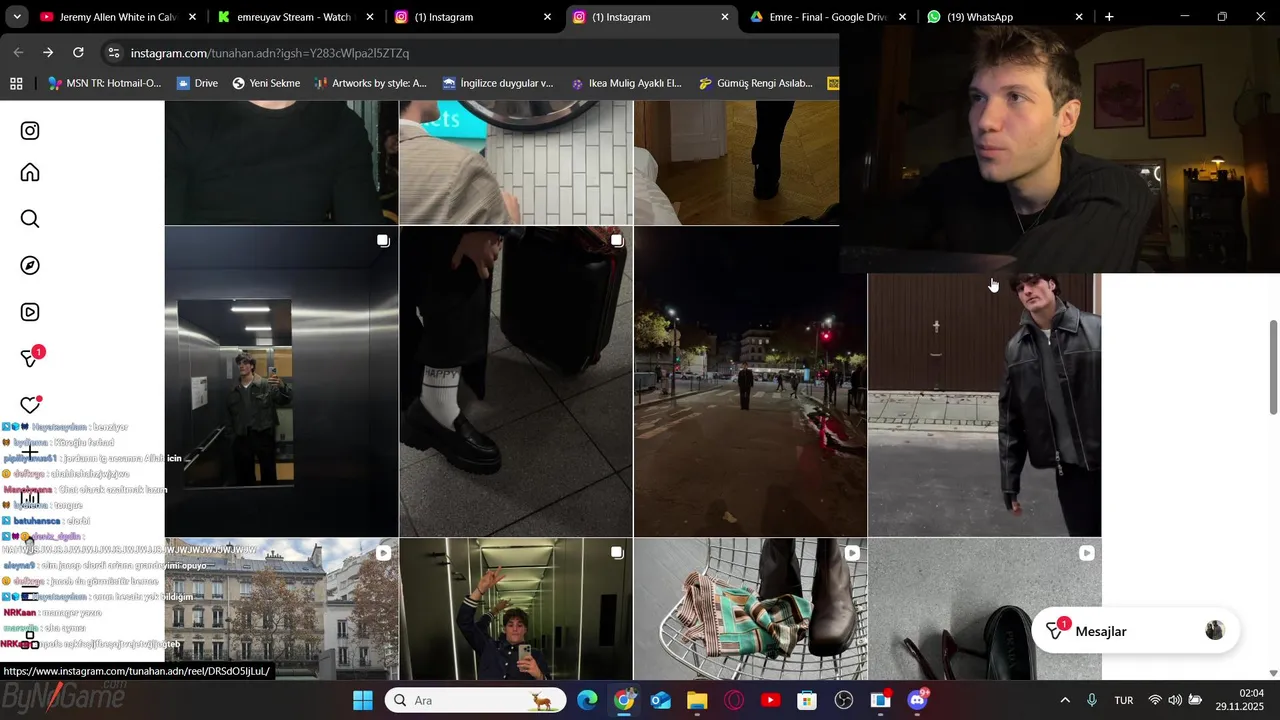Open the waving mirror selfie post

click(516, 609)
